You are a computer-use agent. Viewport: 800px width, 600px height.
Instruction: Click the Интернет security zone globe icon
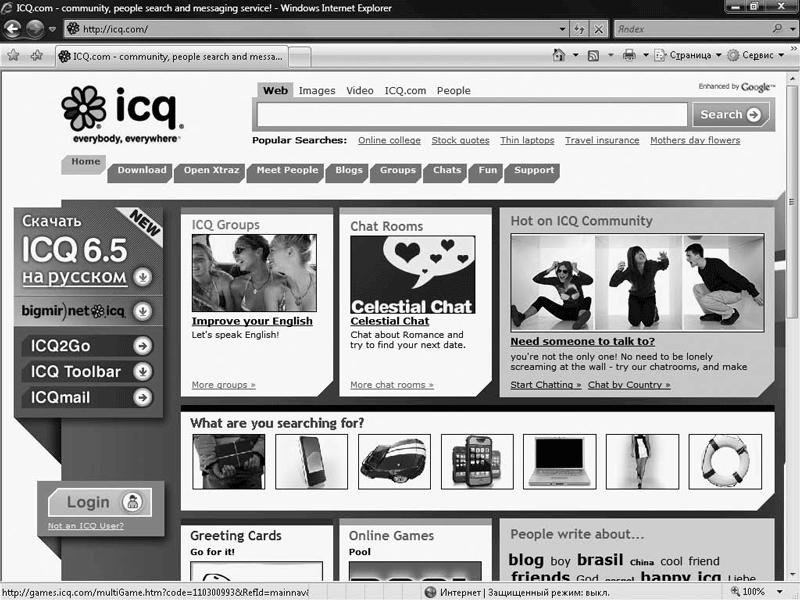[431, 592]
